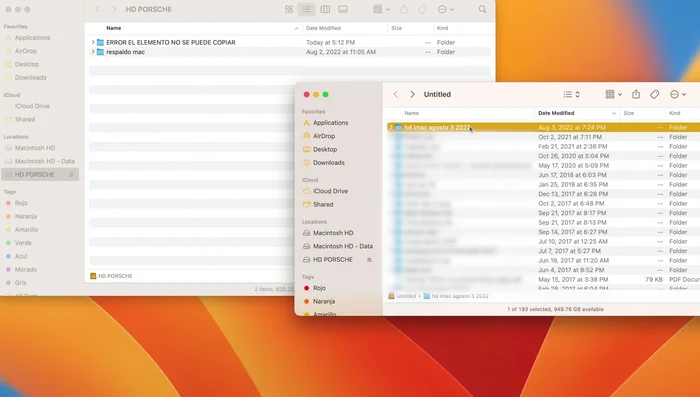
Task: Sort by Name in Untitled window
Action: coord(411,113)
